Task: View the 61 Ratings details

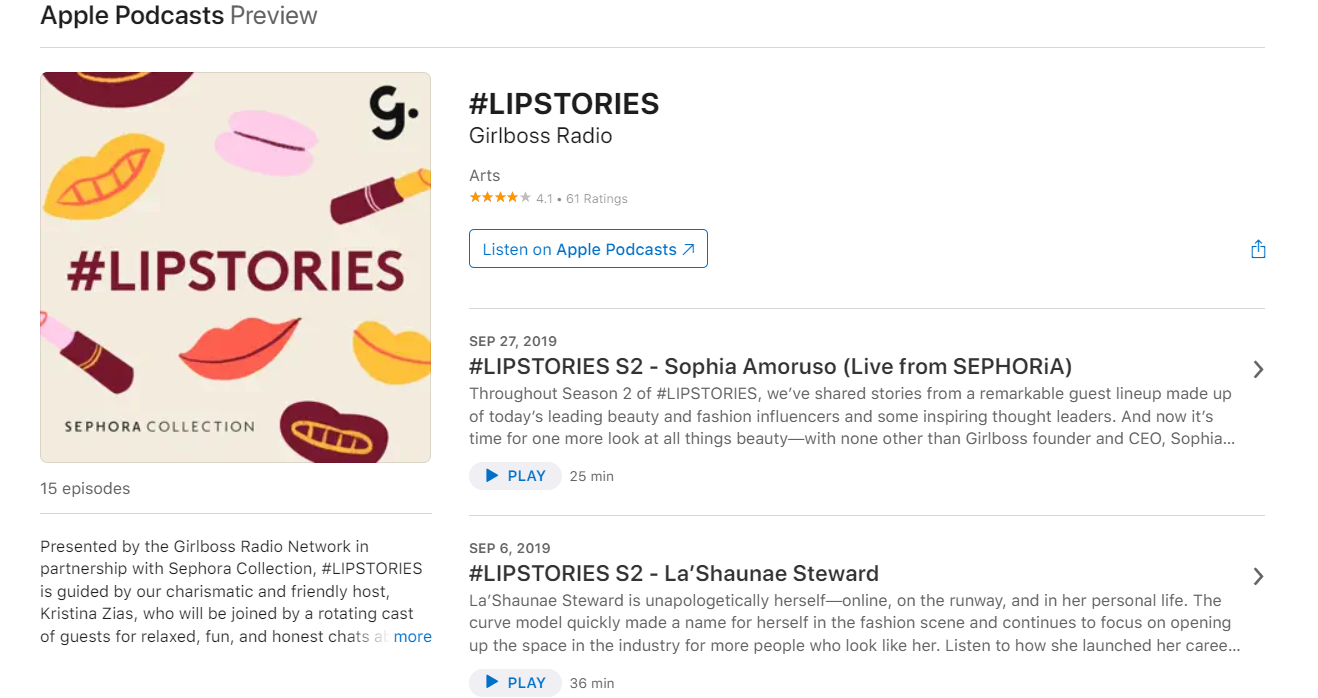Action: pos(598,198)
